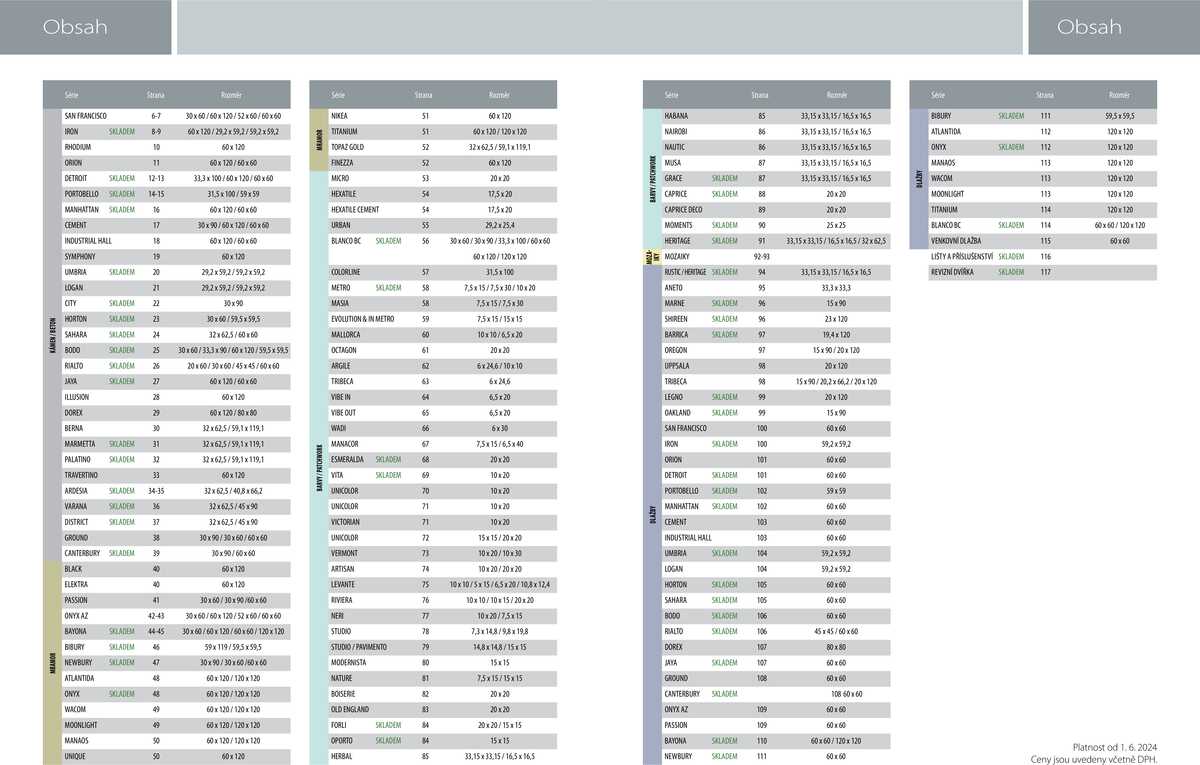Select the REVIZNÍ DVÍŘKA entry
This screenshot has width=1200, height=765.
[953, 272]
